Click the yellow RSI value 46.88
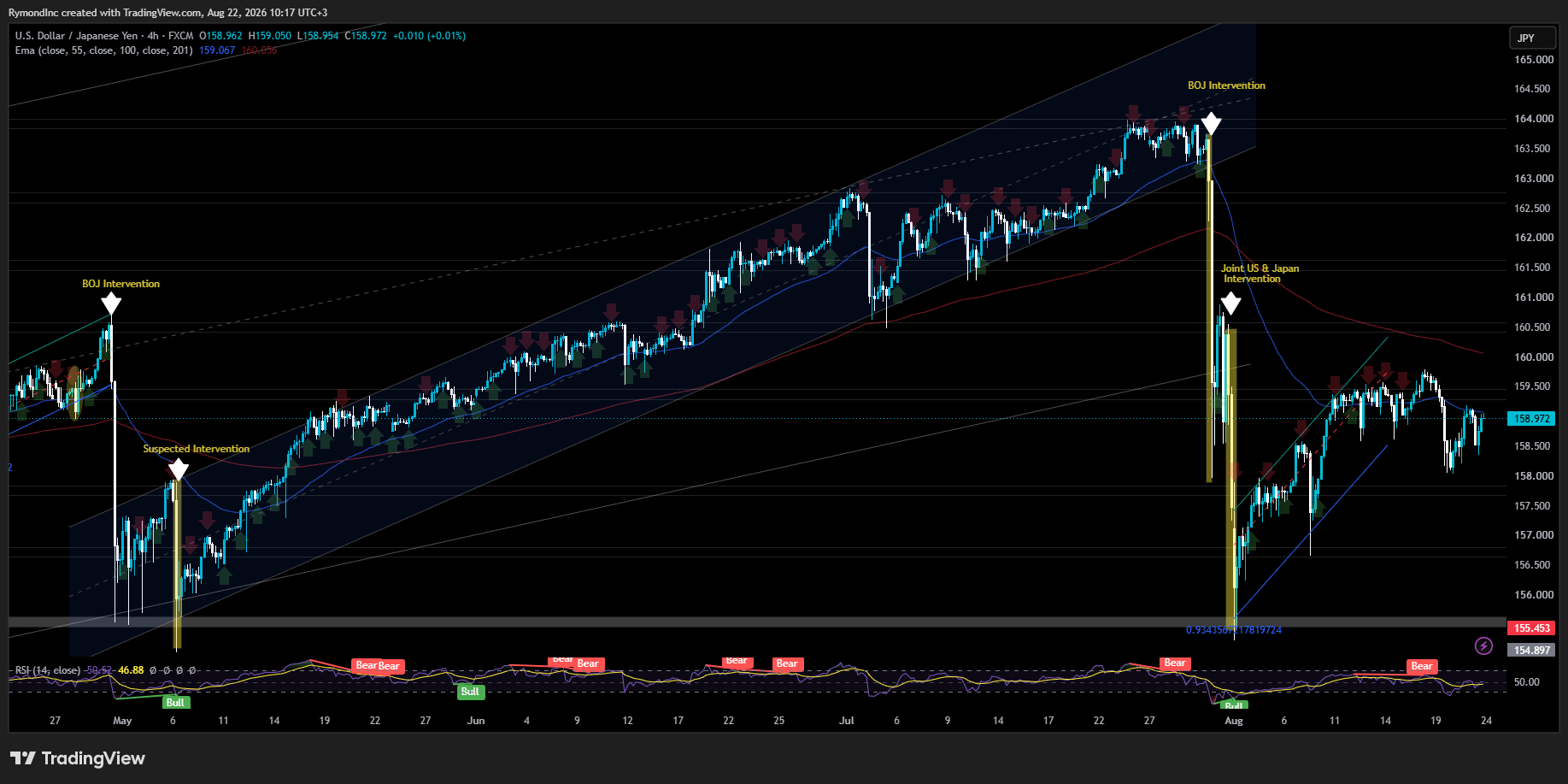 [x=131, y=670]
